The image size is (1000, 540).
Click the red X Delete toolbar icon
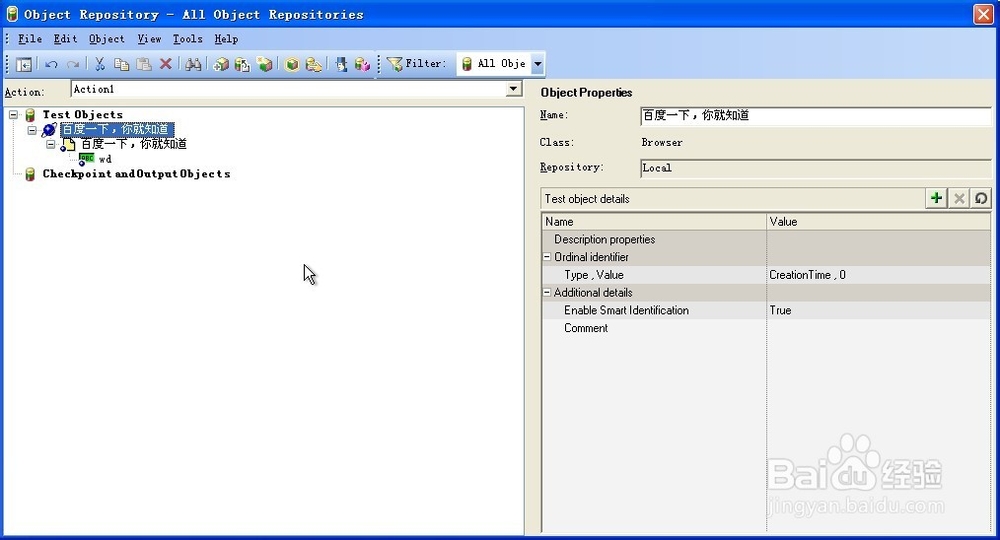click(x=166, y=64)
